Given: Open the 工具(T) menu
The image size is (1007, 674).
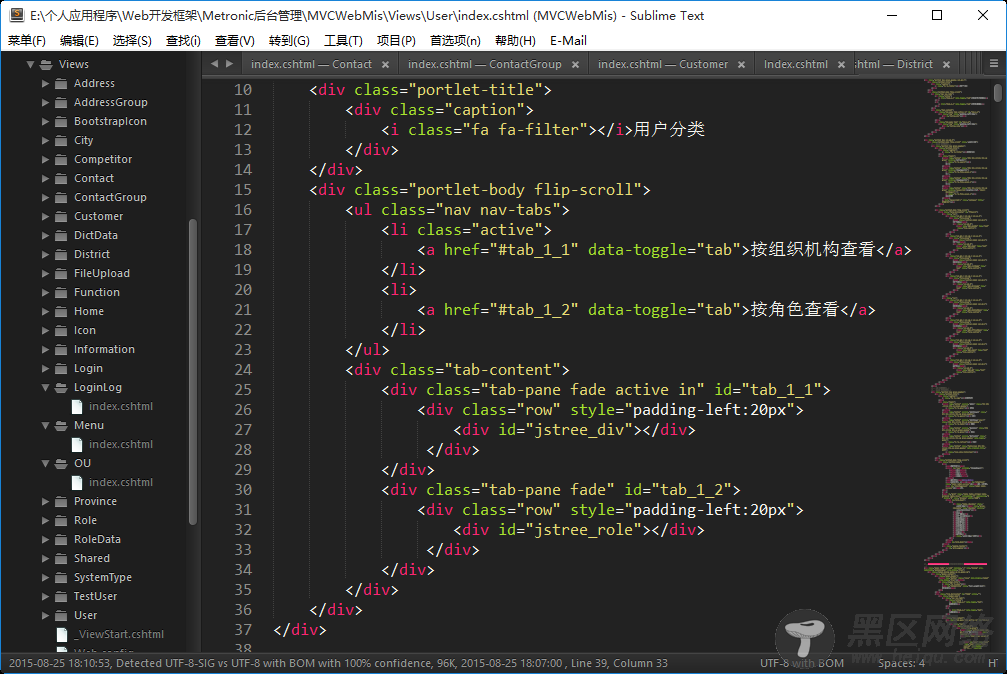Looking at the screenshot, I should coord(343,40).
